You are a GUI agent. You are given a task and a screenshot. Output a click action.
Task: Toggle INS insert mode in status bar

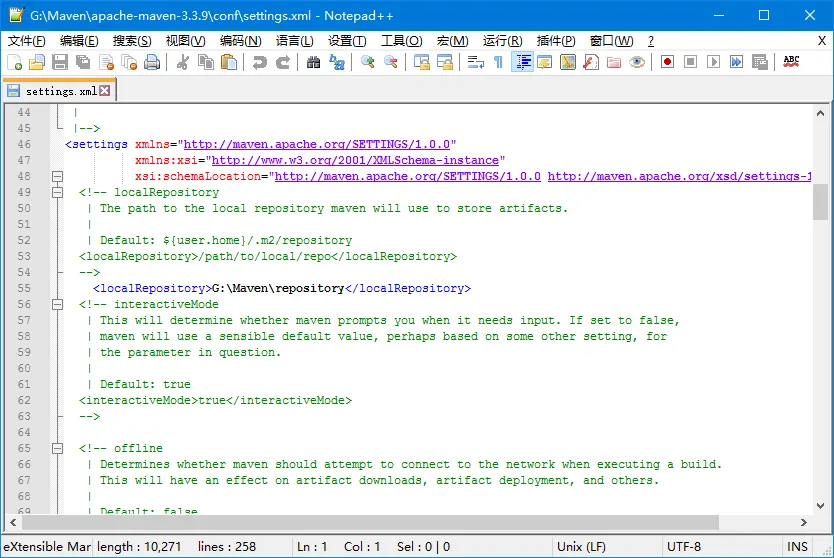[797, 546]
